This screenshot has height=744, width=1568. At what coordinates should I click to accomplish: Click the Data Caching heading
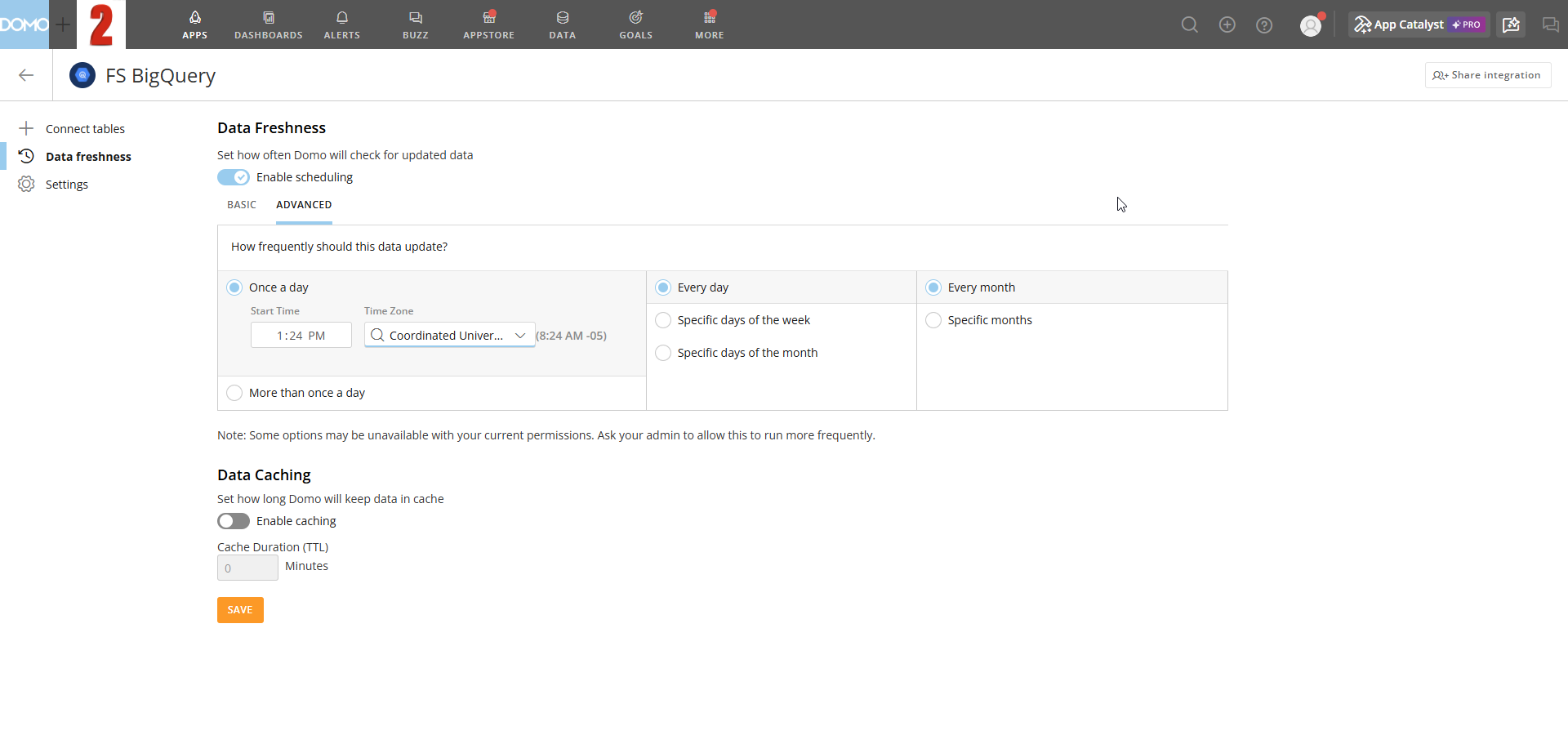pos(264,475)
